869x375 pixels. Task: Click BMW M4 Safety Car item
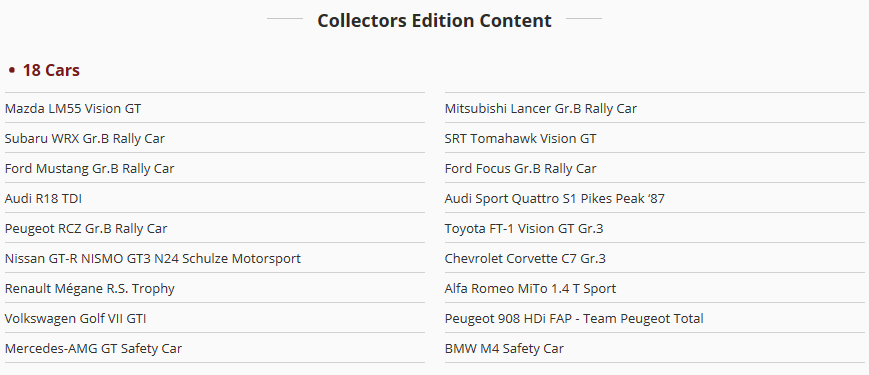[655, 348]
